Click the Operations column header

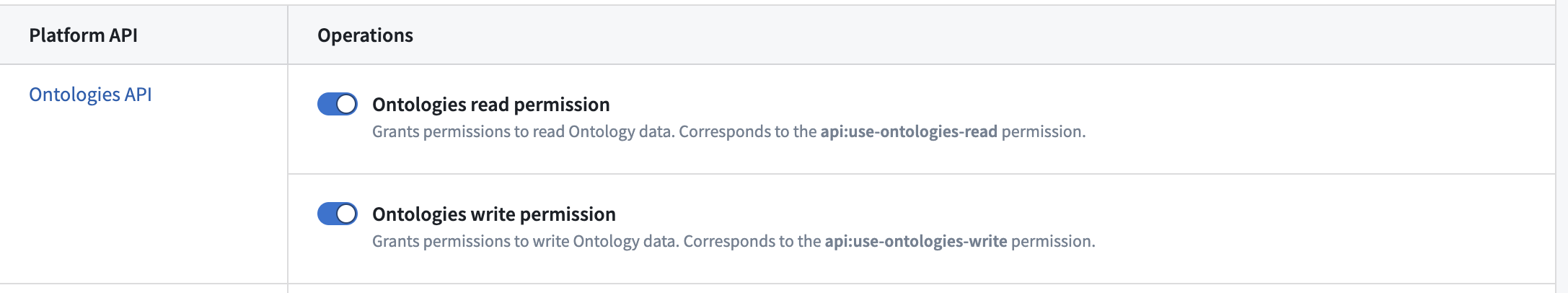[x=365, y=35]
